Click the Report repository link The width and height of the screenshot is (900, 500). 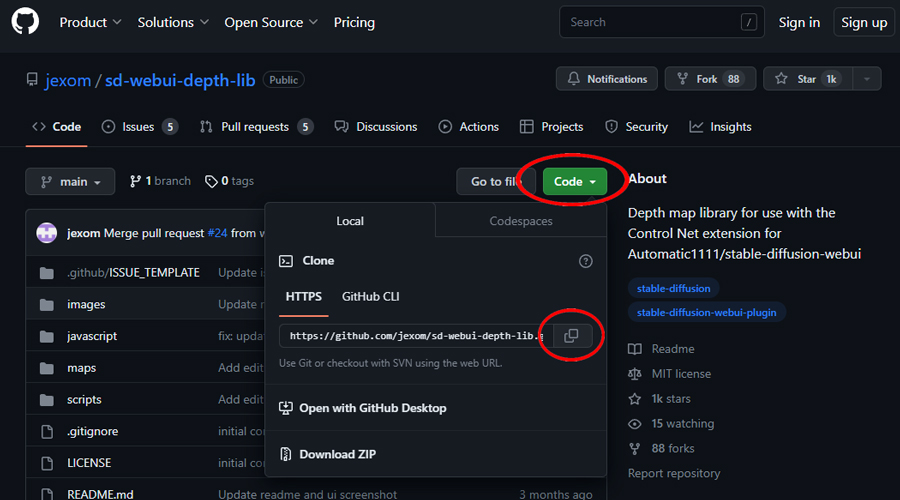[x=674, y=474]
